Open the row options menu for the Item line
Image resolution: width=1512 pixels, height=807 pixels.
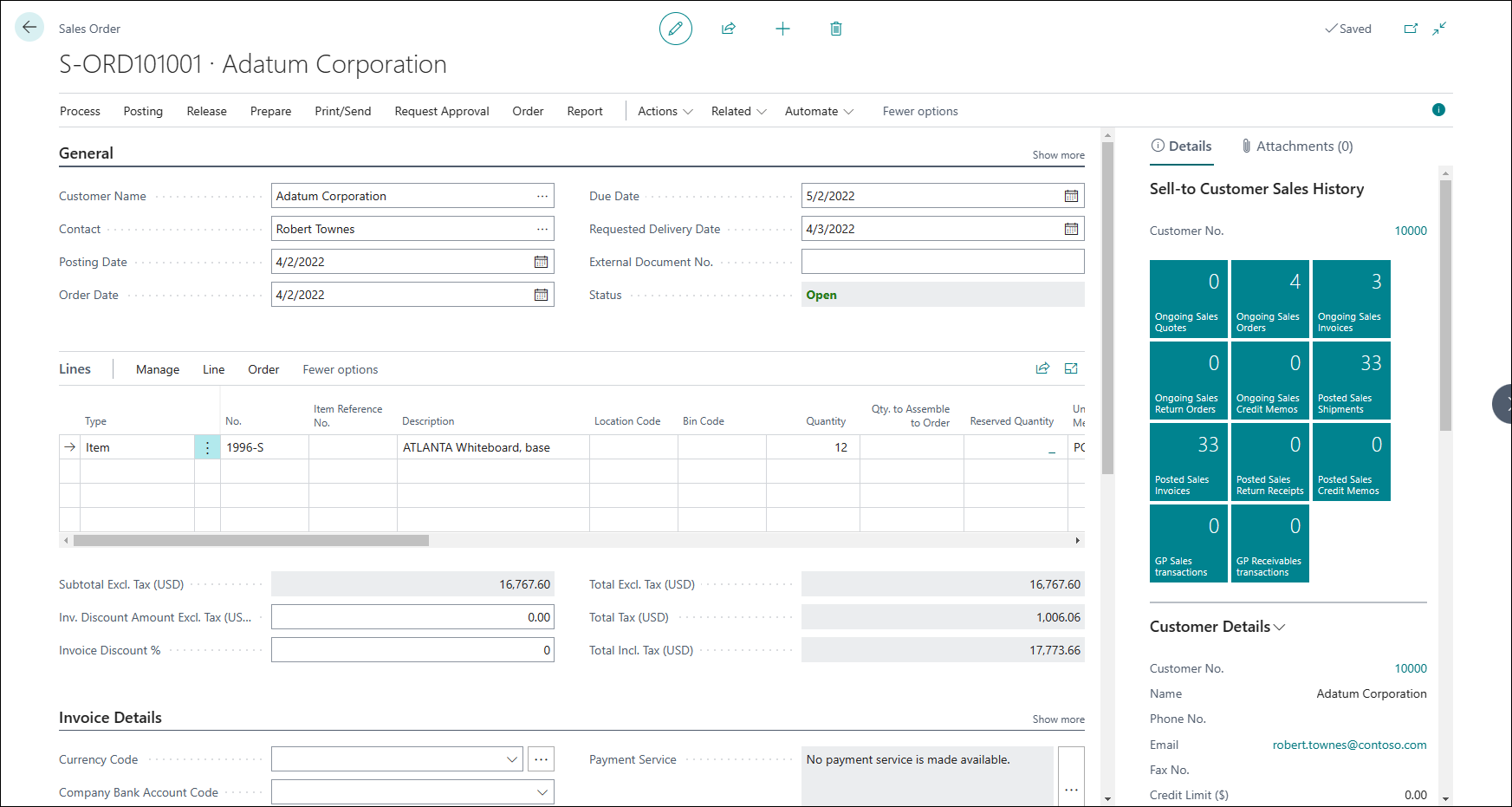click(207, 447)
